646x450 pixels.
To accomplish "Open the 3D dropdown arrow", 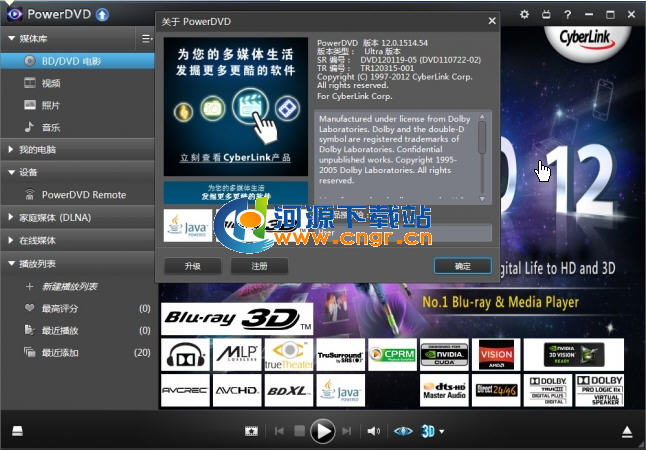I will (x=442, y=432).
